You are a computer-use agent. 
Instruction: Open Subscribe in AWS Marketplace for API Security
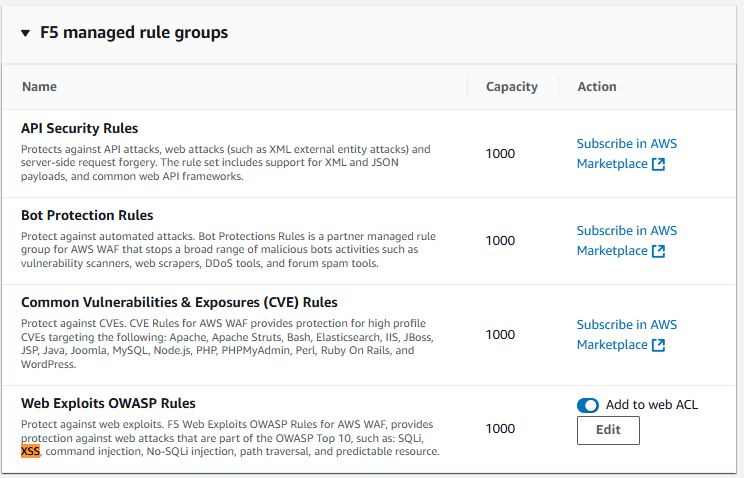[626, 154]
